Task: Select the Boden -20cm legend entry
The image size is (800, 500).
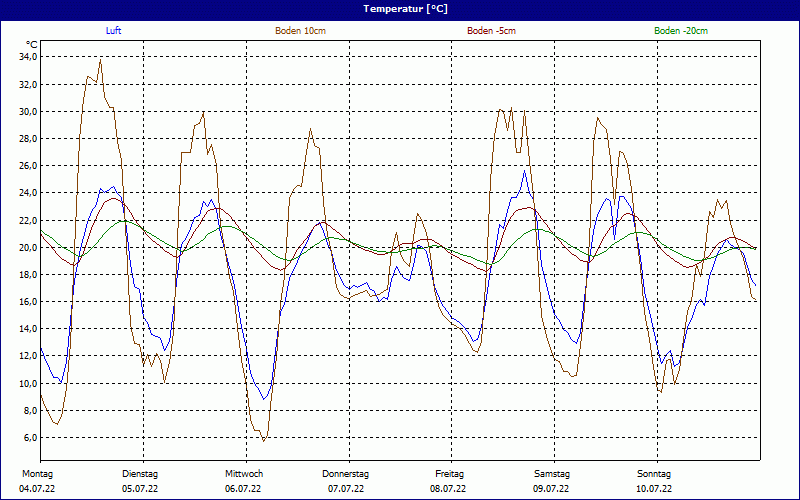Action: 680,31
